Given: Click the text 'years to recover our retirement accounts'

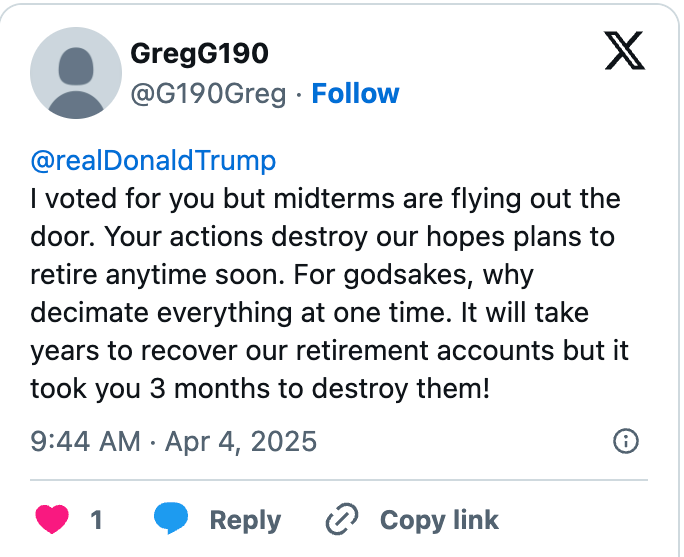Looking at the screenshot, I should click(x=292, y=351).
